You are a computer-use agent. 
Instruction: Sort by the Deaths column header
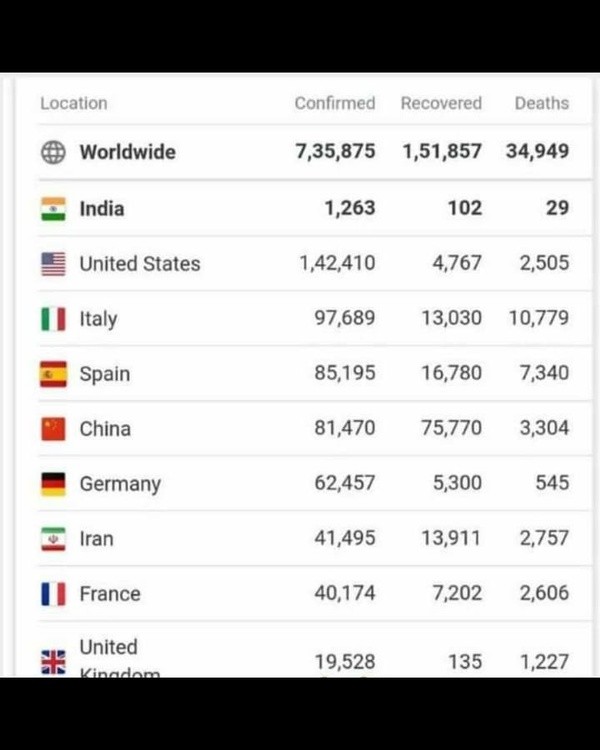[x=542, y=103]
